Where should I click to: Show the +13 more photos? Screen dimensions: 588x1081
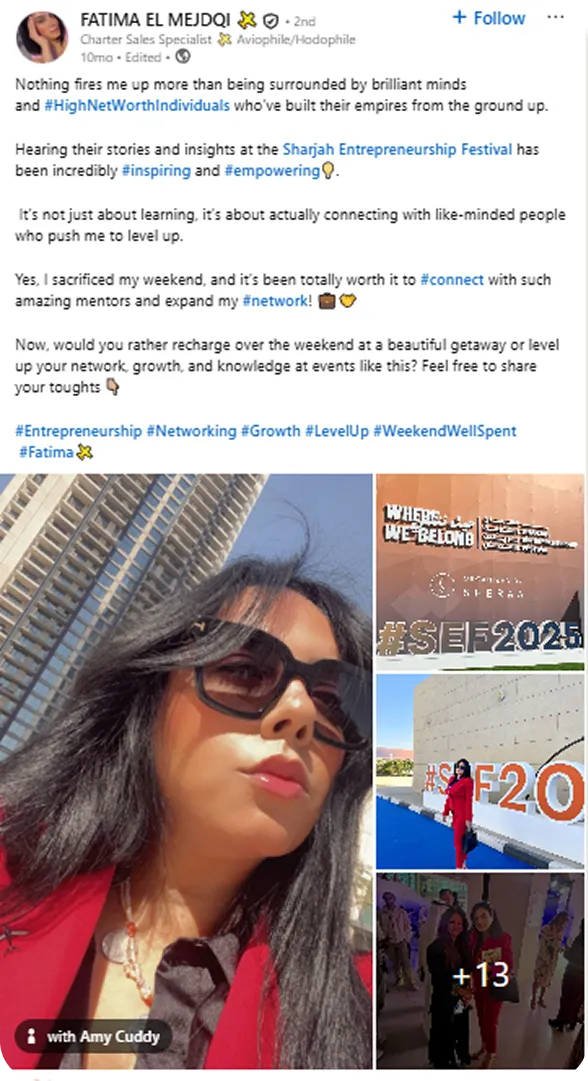[480, 971]
